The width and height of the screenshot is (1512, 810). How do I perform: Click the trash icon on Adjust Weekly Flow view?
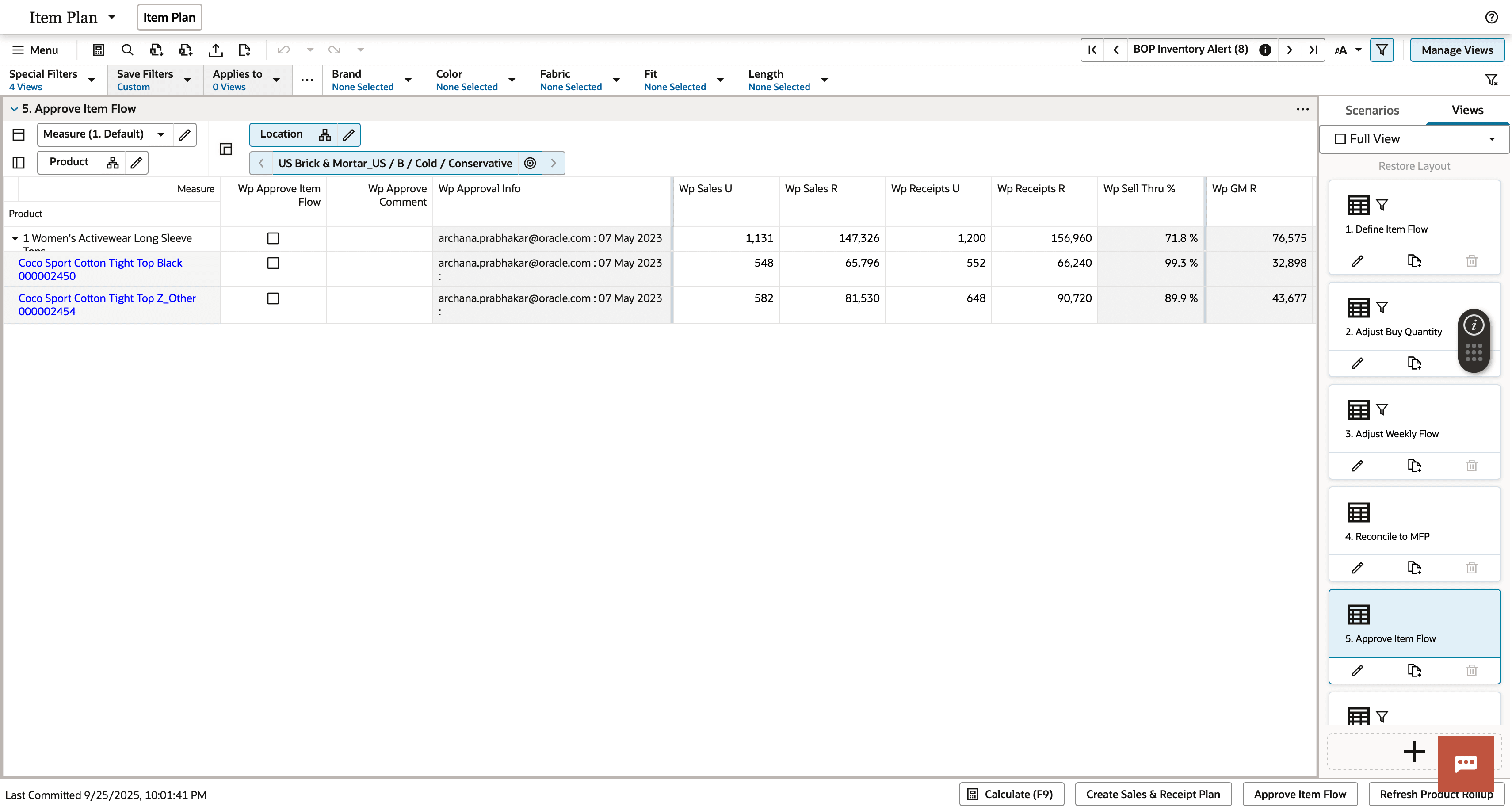pyautogui.click(x=1471, y=466)
